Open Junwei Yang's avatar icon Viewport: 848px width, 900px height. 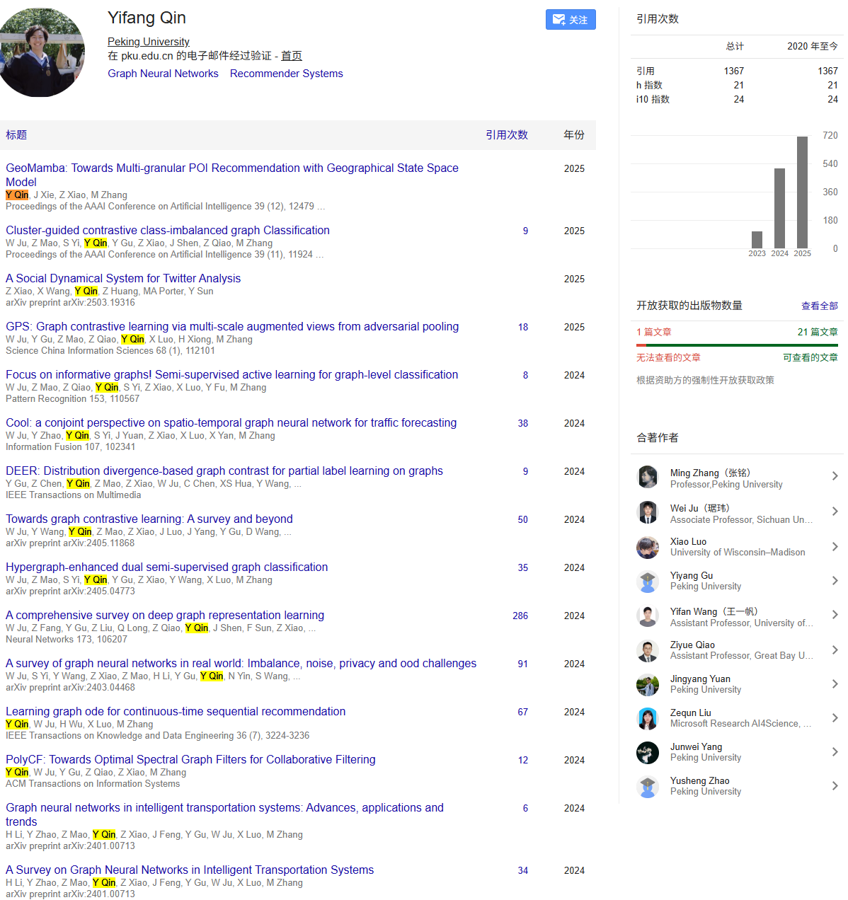pyautogui.click(x=648, y=752)
